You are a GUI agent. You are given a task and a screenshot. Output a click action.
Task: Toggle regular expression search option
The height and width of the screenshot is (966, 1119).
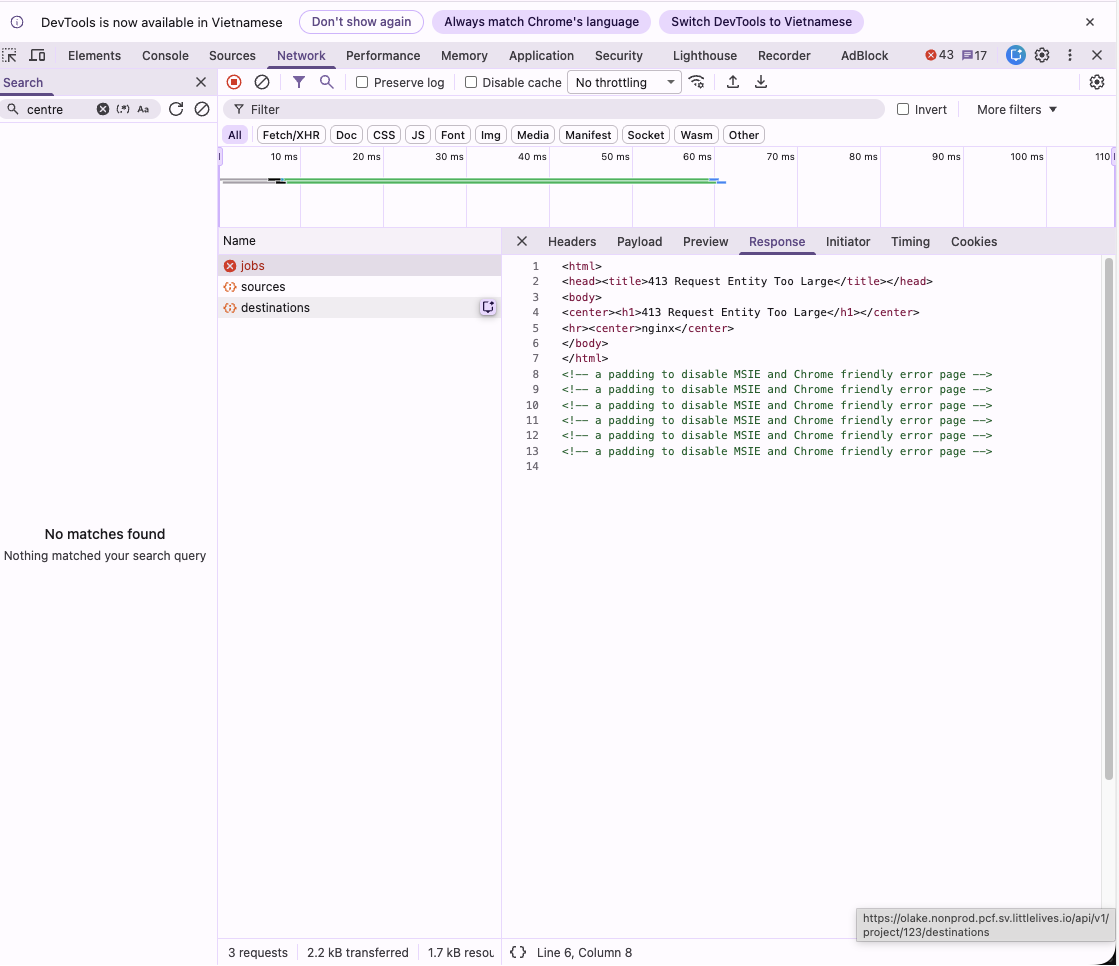click(123, 109)
